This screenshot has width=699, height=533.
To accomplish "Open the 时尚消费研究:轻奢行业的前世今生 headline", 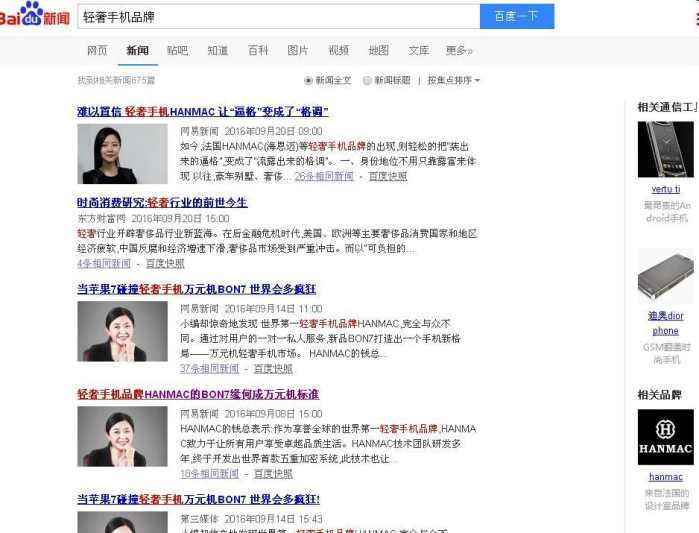I will tap(162, 203).
